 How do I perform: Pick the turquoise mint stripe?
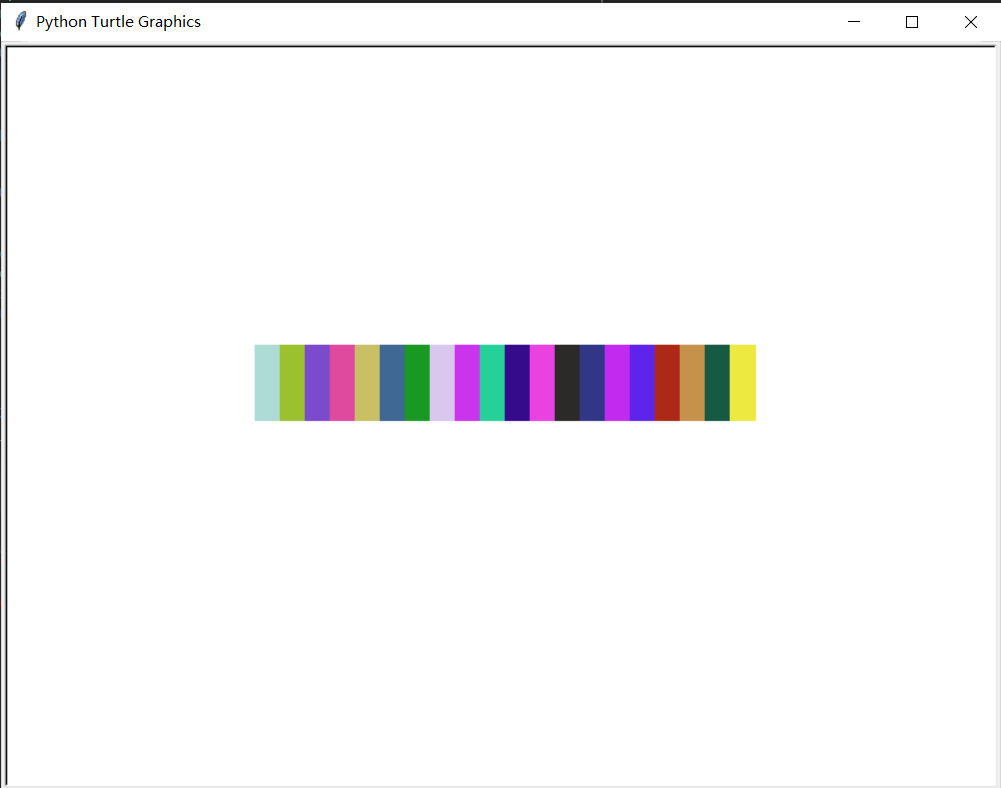pos(492,383)
